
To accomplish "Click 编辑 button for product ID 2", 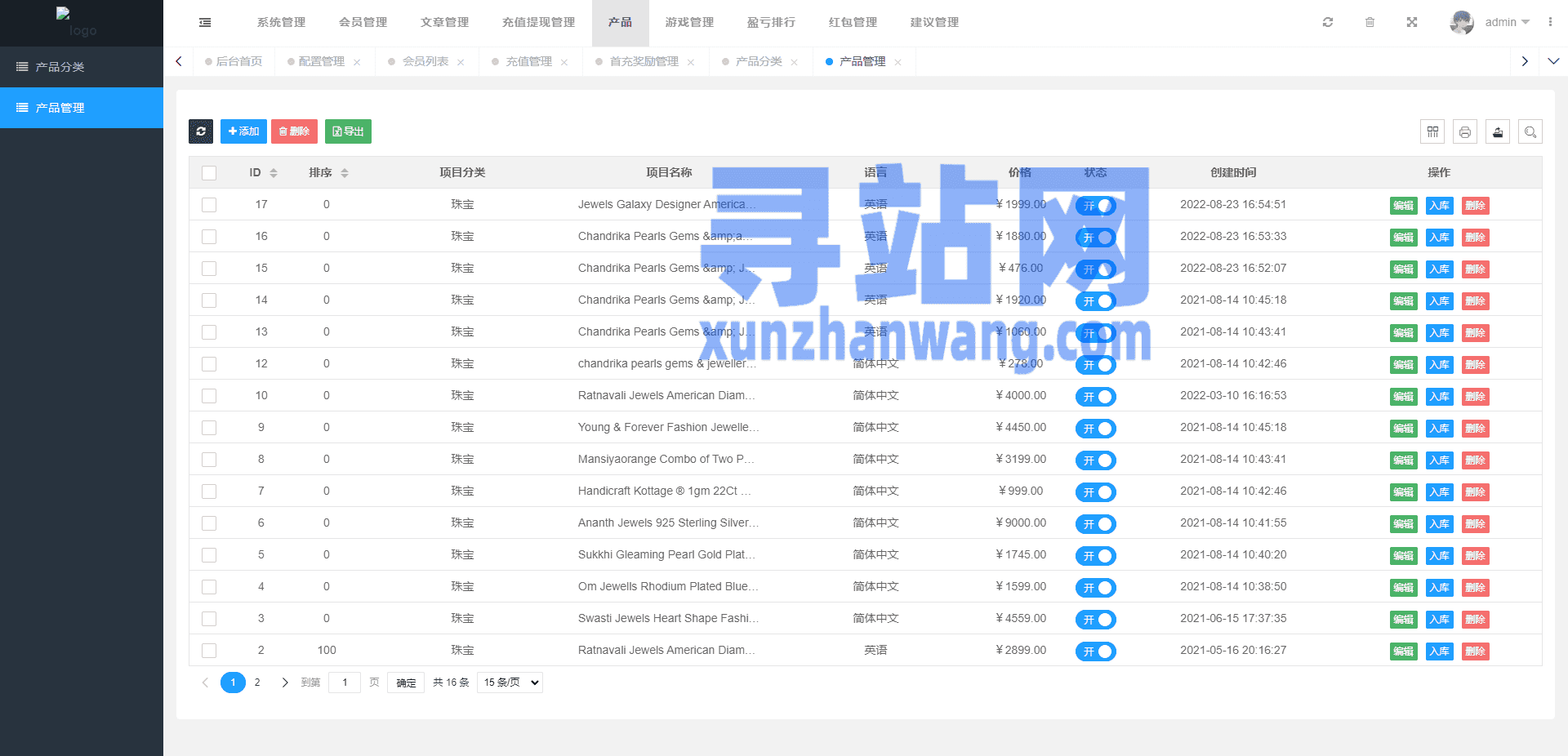I will click(x=1403, y=651).
